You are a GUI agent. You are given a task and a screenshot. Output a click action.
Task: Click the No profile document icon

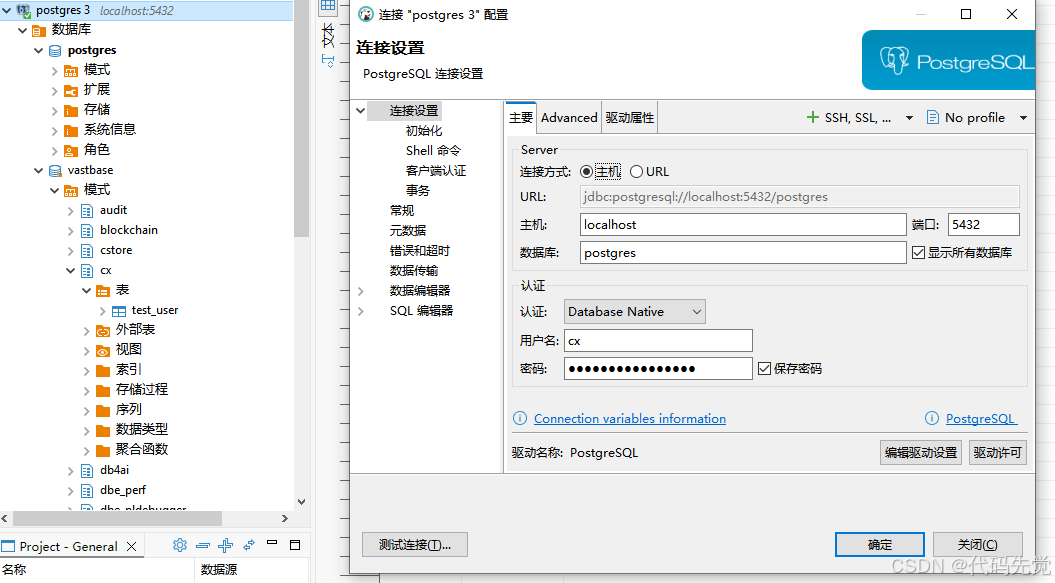[933, 118]
